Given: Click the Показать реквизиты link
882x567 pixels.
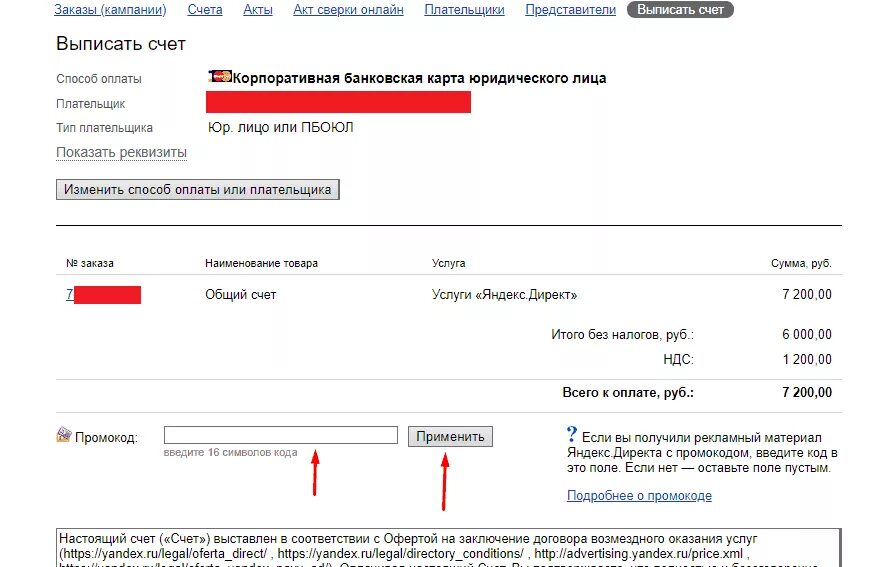Looking at the screenshot, I should pos(122,152).
